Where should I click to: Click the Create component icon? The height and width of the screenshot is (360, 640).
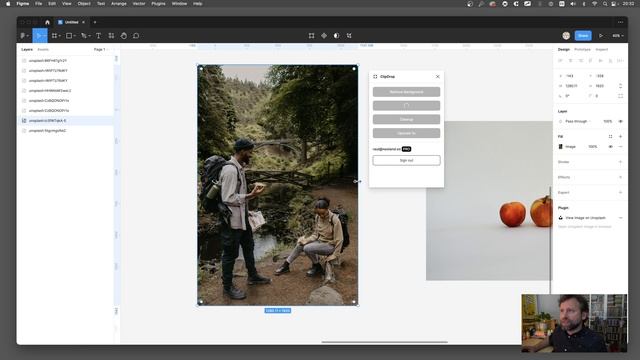click(x=324, y=36)
